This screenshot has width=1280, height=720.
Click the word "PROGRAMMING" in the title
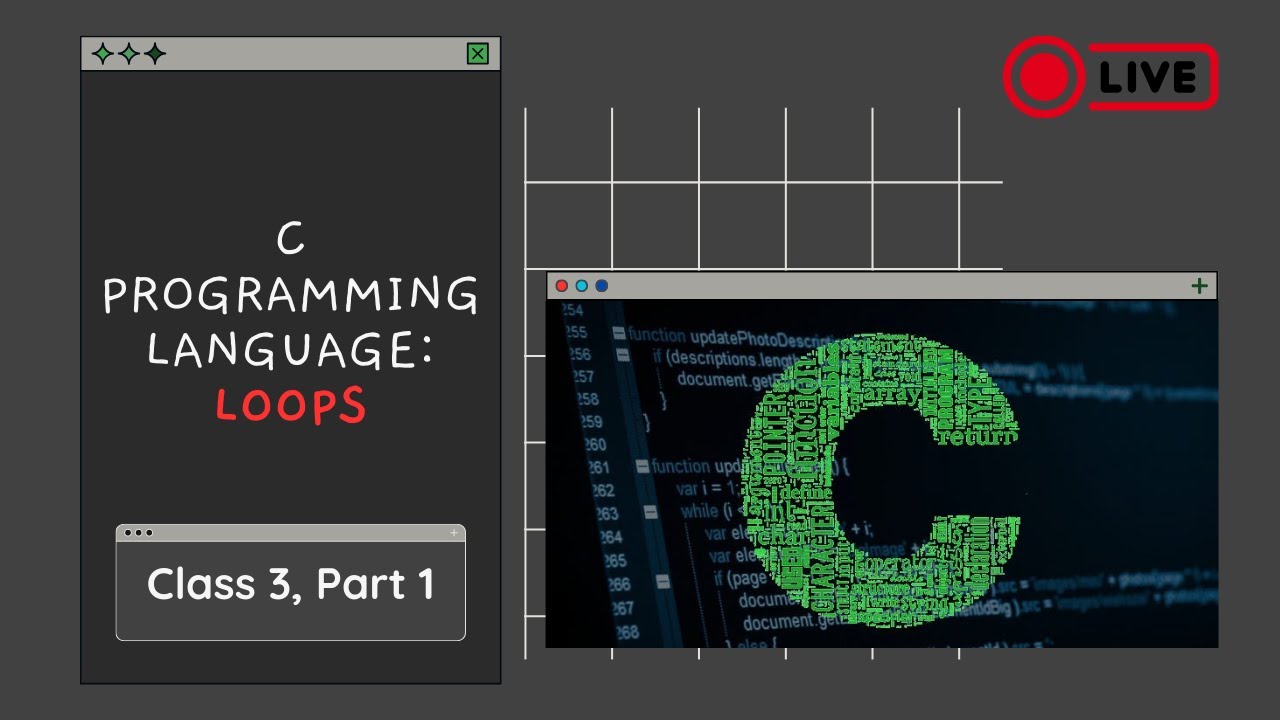(291, 295)
